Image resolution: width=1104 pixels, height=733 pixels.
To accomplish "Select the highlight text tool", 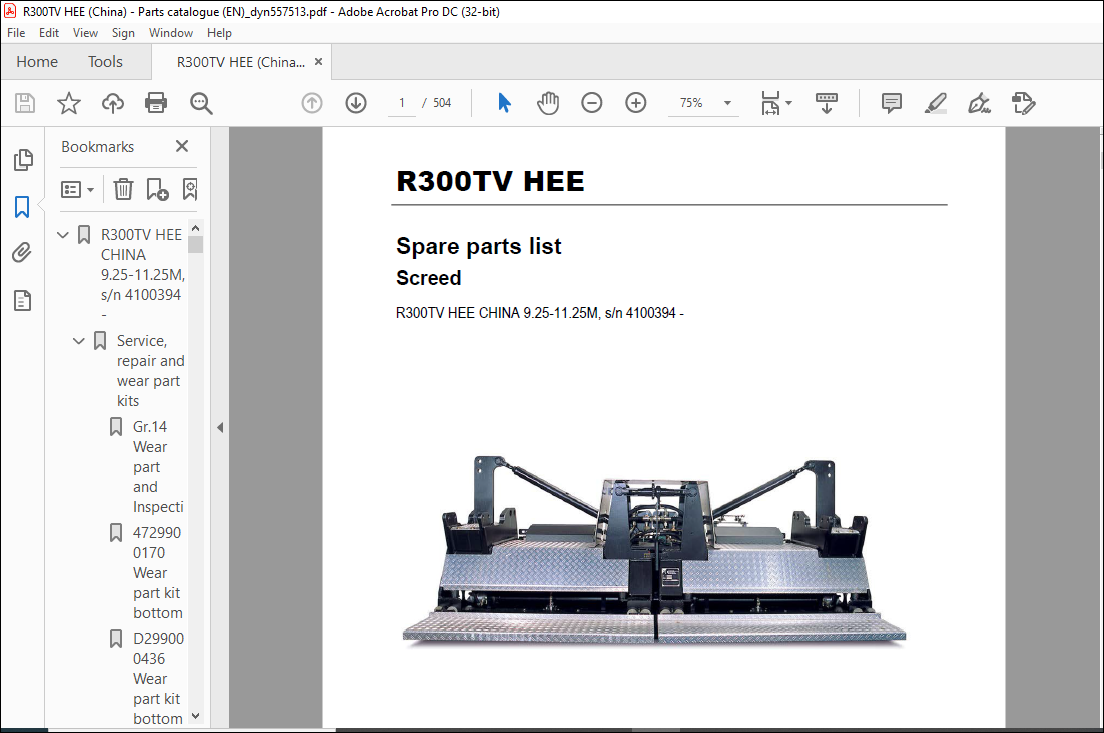I will point(935,103).
